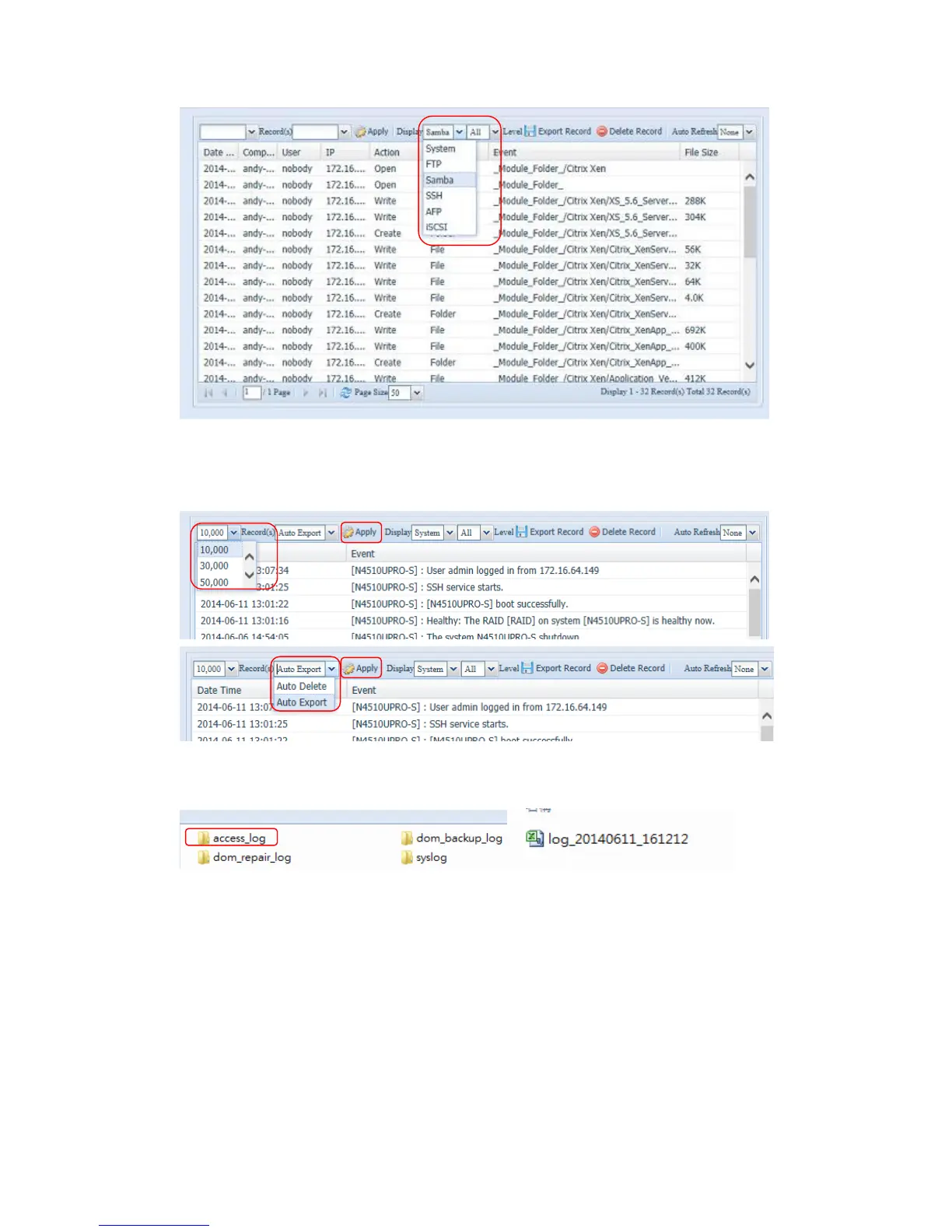The height and width of the screenshot is (1232, 952).
Task: Sort by the File Size column header
Action: click(708, 152)
